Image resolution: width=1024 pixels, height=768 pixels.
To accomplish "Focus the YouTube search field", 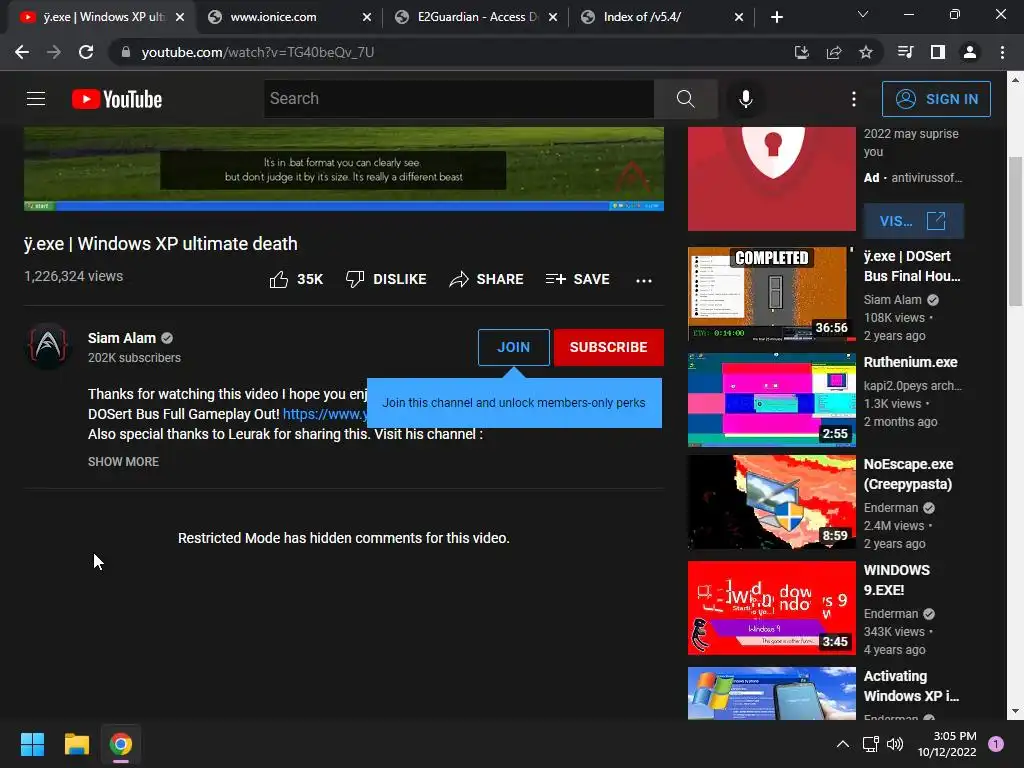I will point(459,99).
